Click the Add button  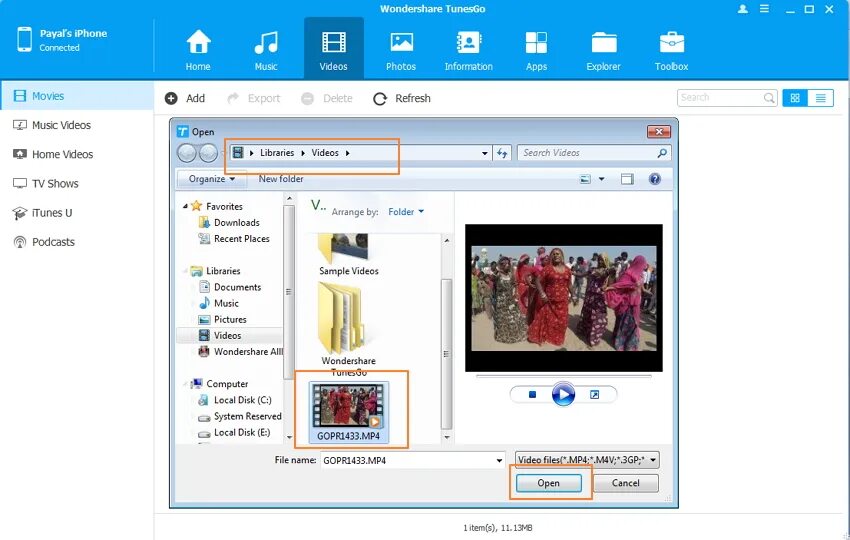pos(185,98)
